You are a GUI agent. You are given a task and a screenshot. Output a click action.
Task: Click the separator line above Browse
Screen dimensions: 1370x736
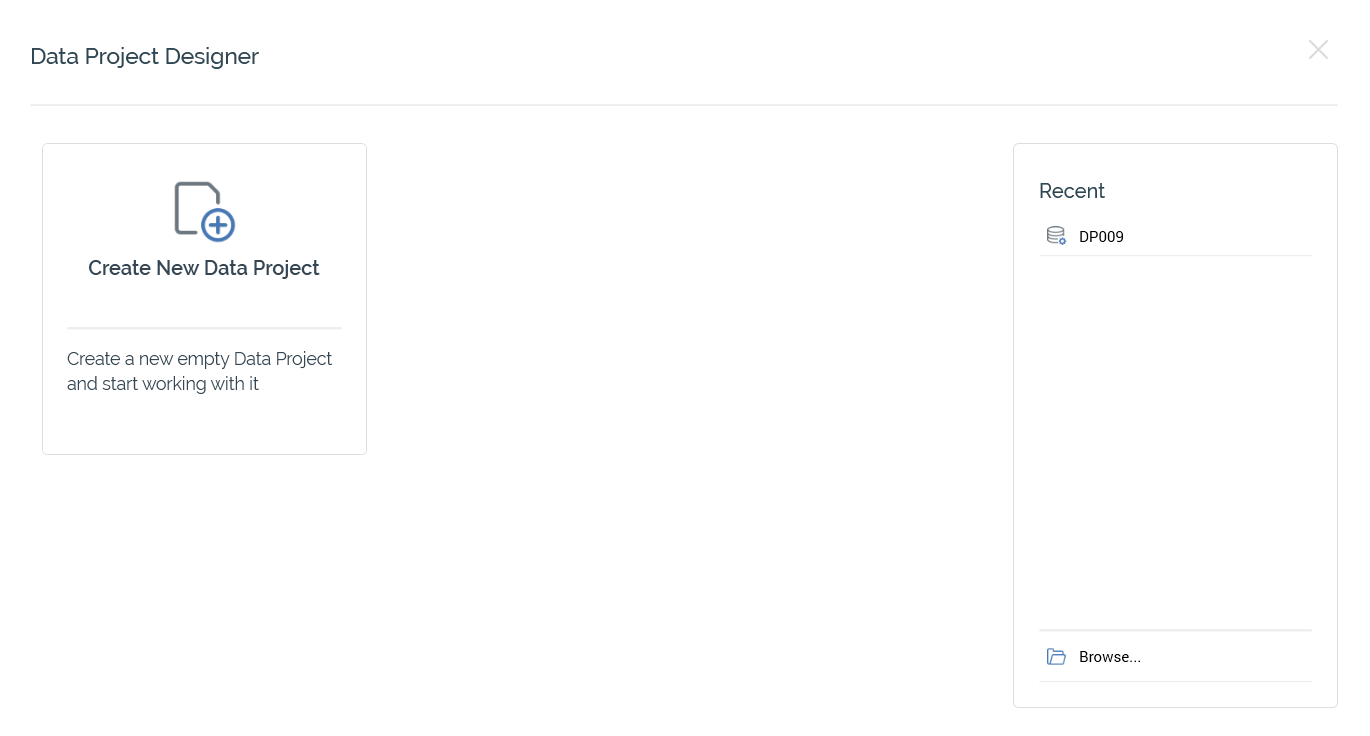point(1175,631)
